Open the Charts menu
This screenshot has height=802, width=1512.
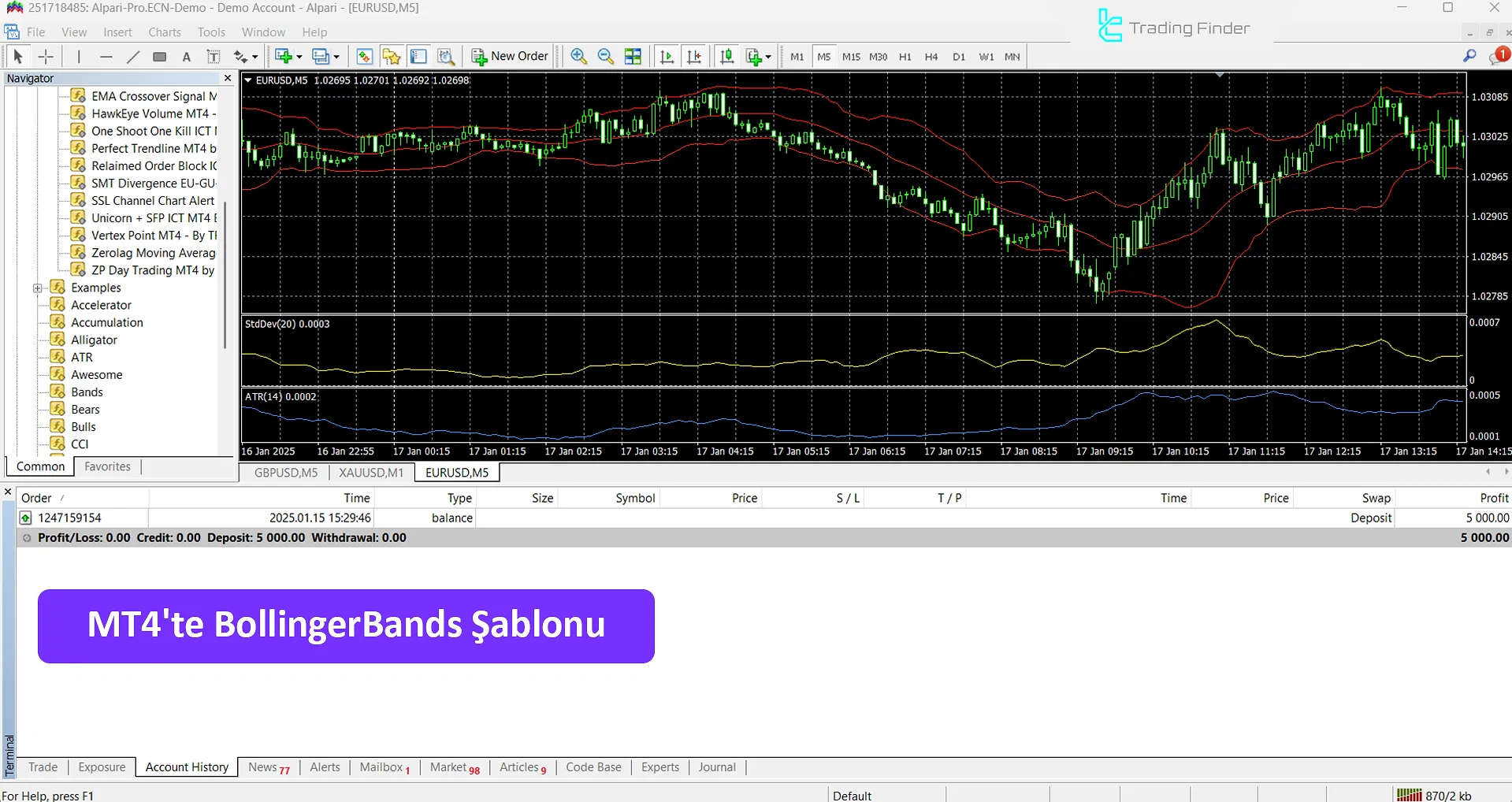[x=165, y=32]
